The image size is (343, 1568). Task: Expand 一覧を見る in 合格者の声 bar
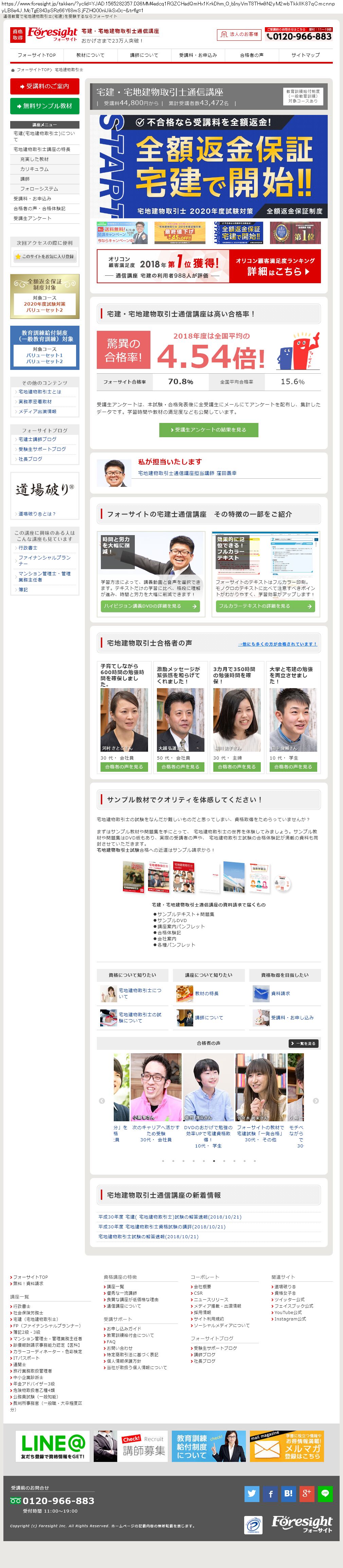(x=304, y=1043)
